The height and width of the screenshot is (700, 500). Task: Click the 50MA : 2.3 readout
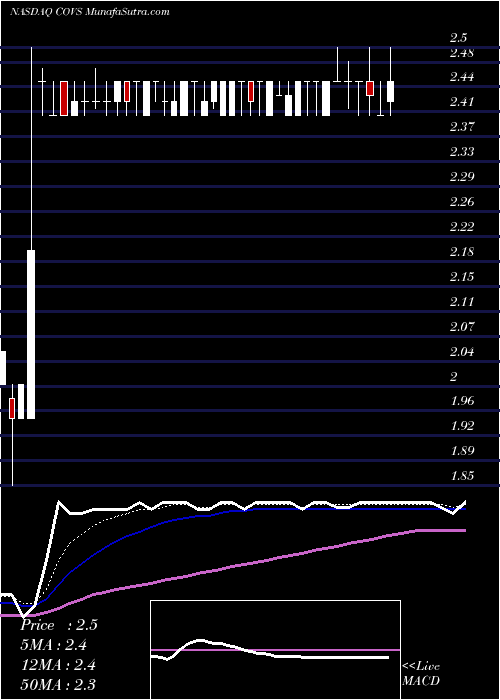58,685
